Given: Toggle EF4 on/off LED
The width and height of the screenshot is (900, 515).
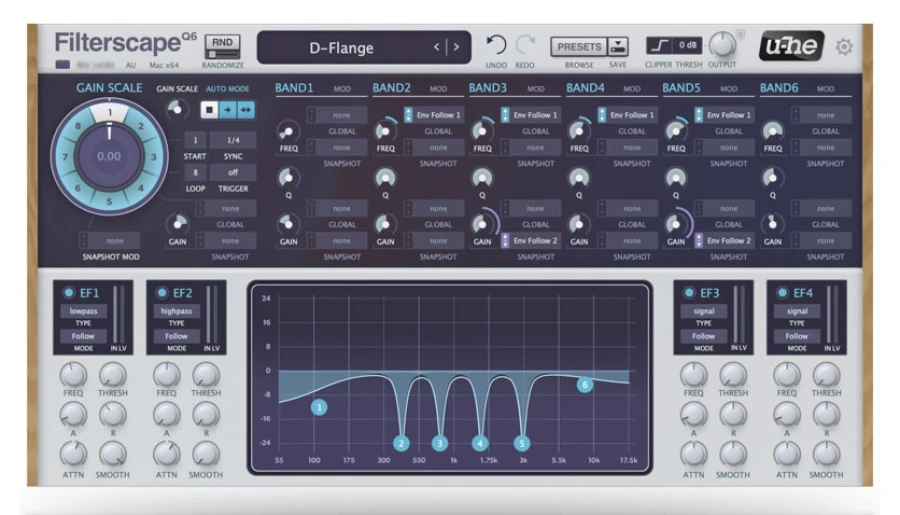Looking at the screenshot, I should point(782,293).
